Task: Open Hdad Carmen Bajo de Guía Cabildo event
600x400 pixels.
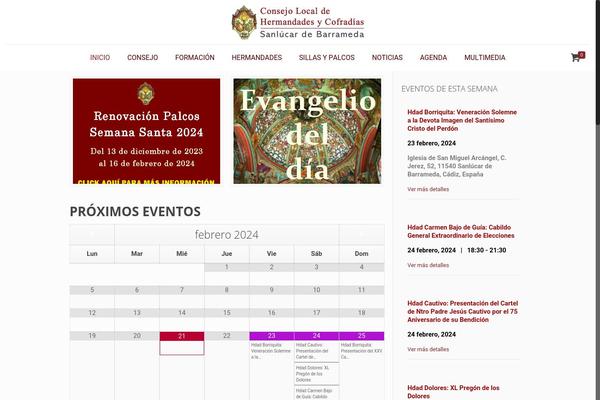Action: coord(461,231)
